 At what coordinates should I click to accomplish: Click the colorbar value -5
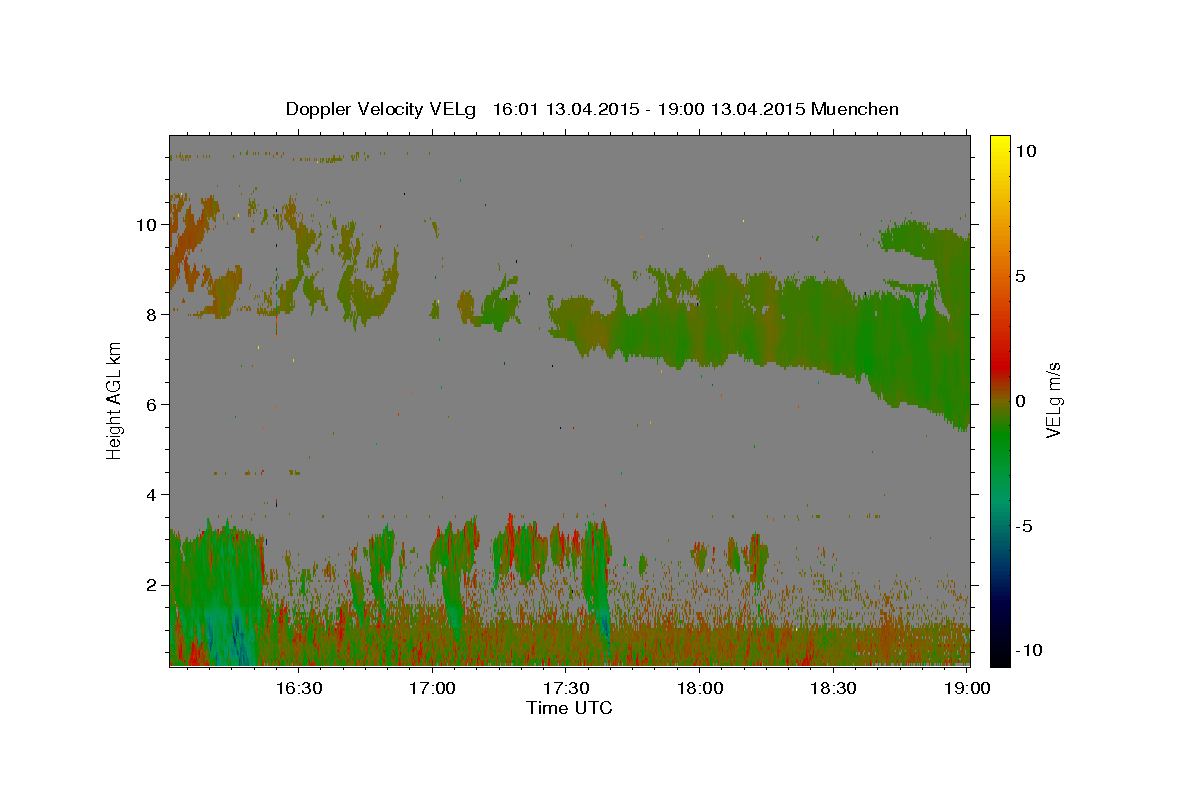click(x=1023, y=526)
